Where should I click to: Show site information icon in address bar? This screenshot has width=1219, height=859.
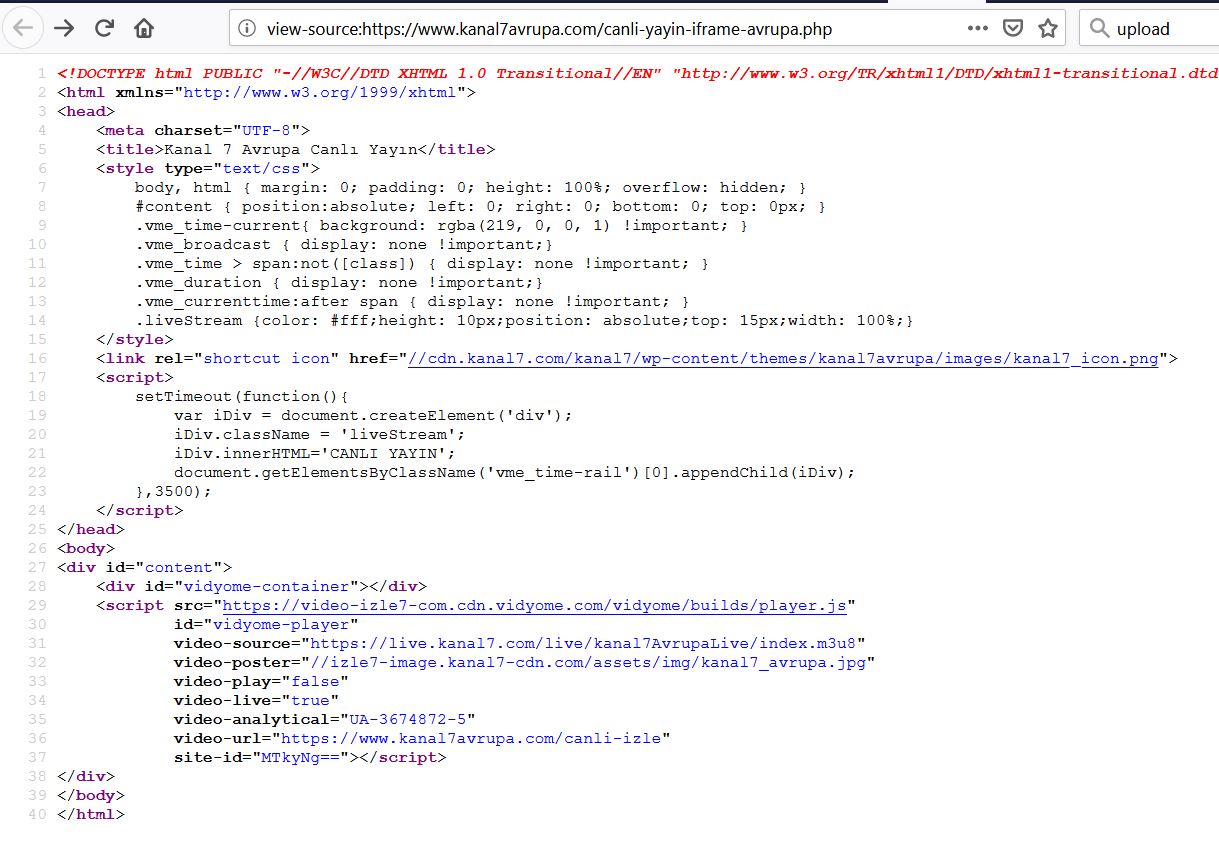tap(248, 29)
